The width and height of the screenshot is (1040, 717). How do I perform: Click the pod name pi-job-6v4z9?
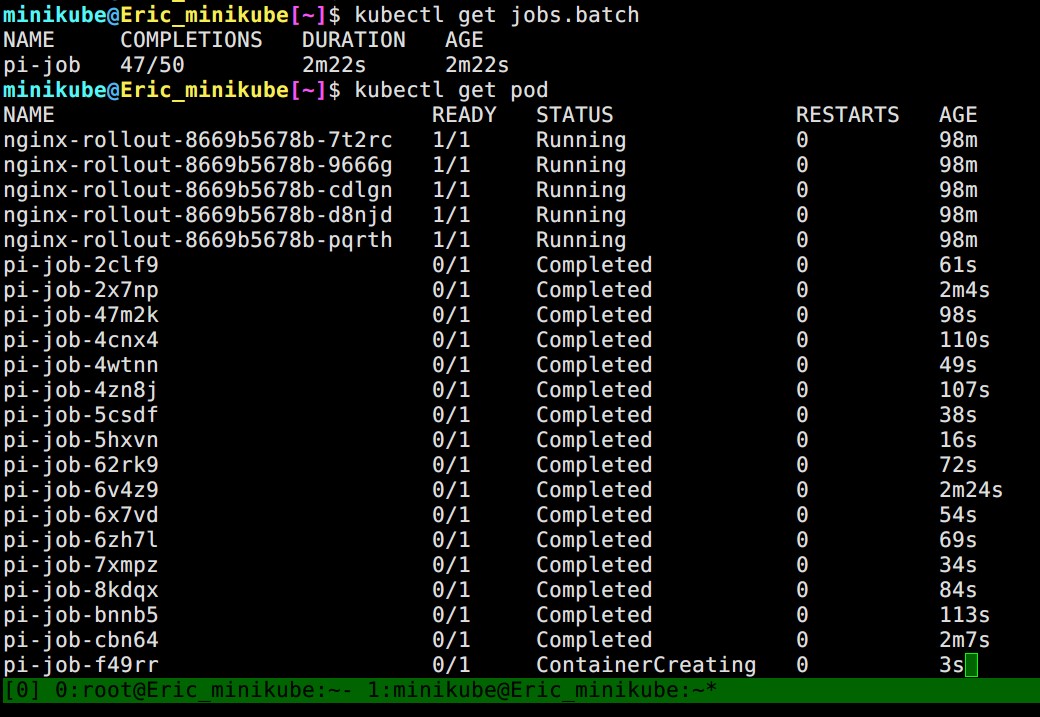coord(81,490)
